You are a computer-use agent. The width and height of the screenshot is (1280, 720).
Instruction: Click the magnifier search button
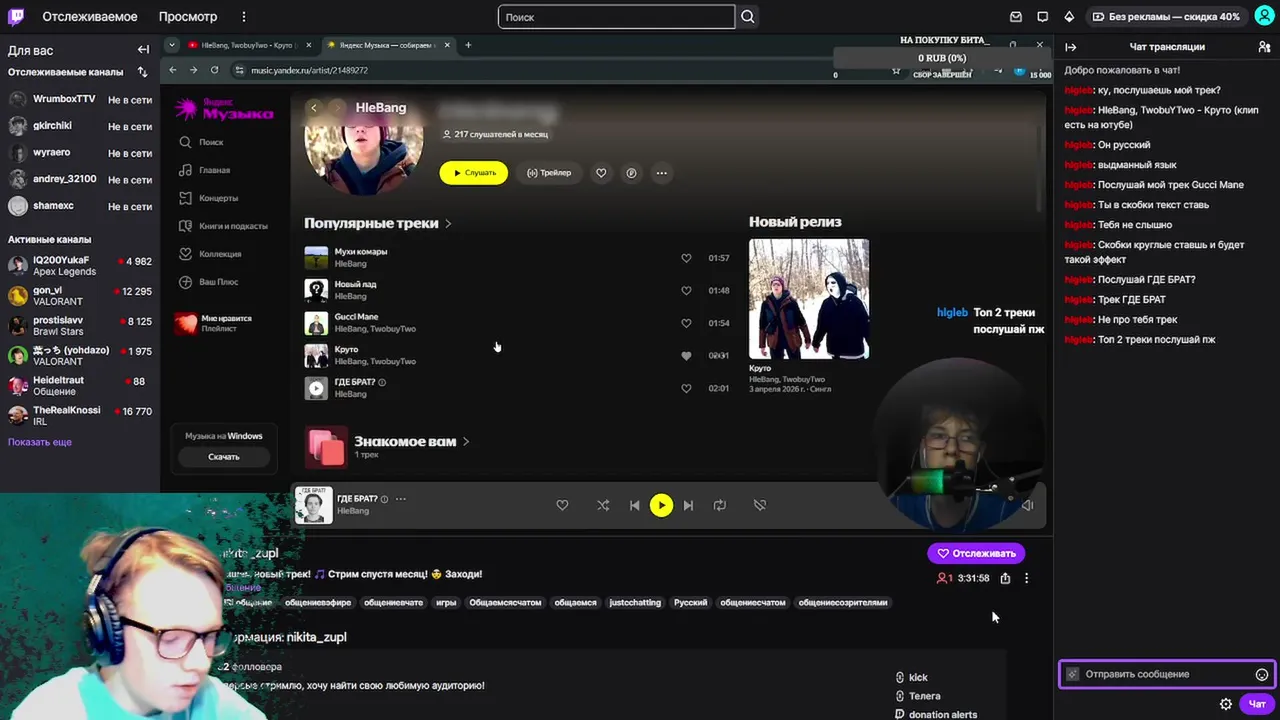pos(748,17)
